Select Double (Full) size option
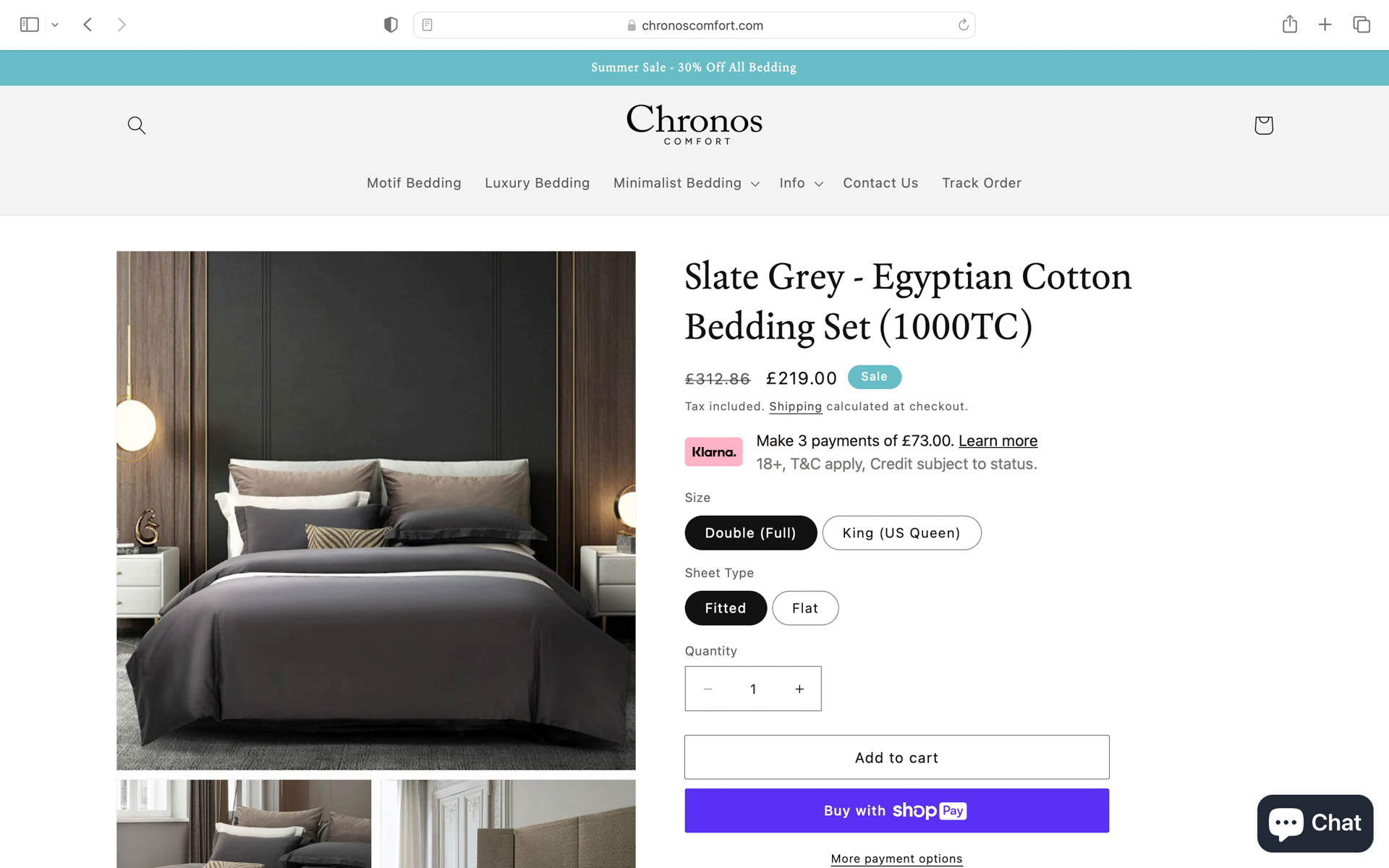1389x868 pixels. [x=750, y=532]
